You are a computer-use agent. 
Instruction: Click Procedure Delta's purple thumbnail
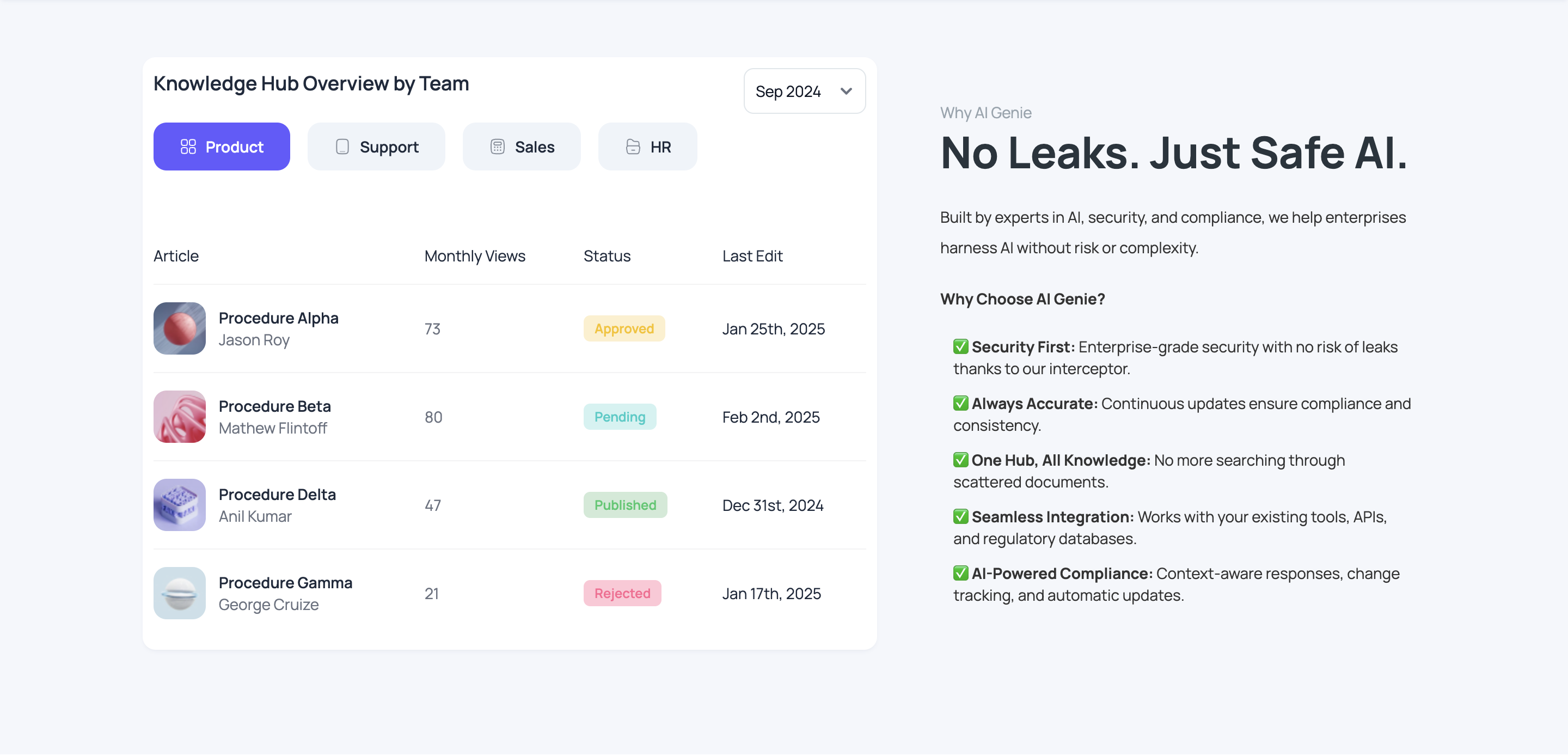(x=180, y=505)
